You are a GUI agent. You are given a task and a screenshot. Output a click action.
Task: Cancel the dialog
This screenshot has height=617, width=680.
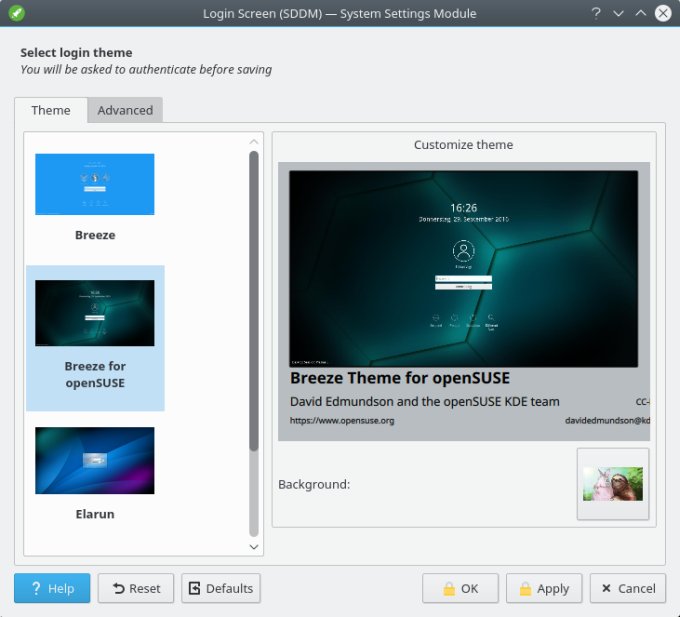click(628, 588)
